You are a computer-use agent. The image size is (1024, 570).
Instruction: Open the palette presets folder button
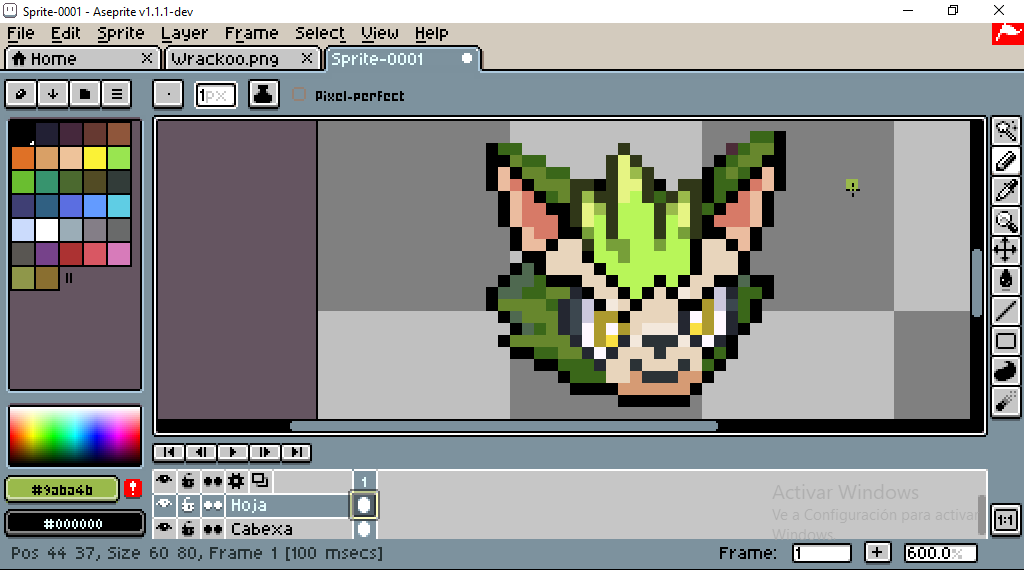[85, 94]
